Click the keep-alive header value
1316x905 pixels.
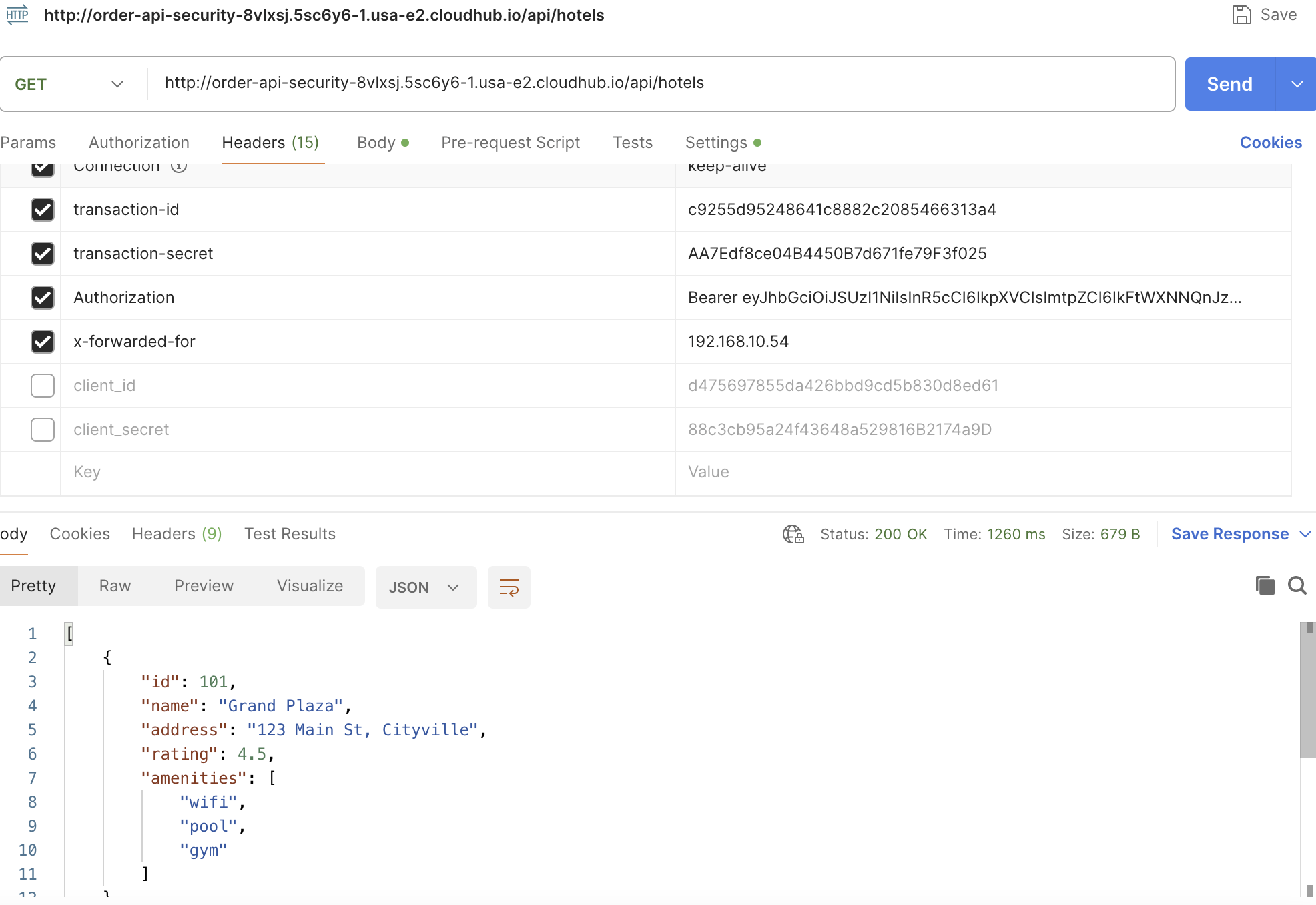(727, 168)
